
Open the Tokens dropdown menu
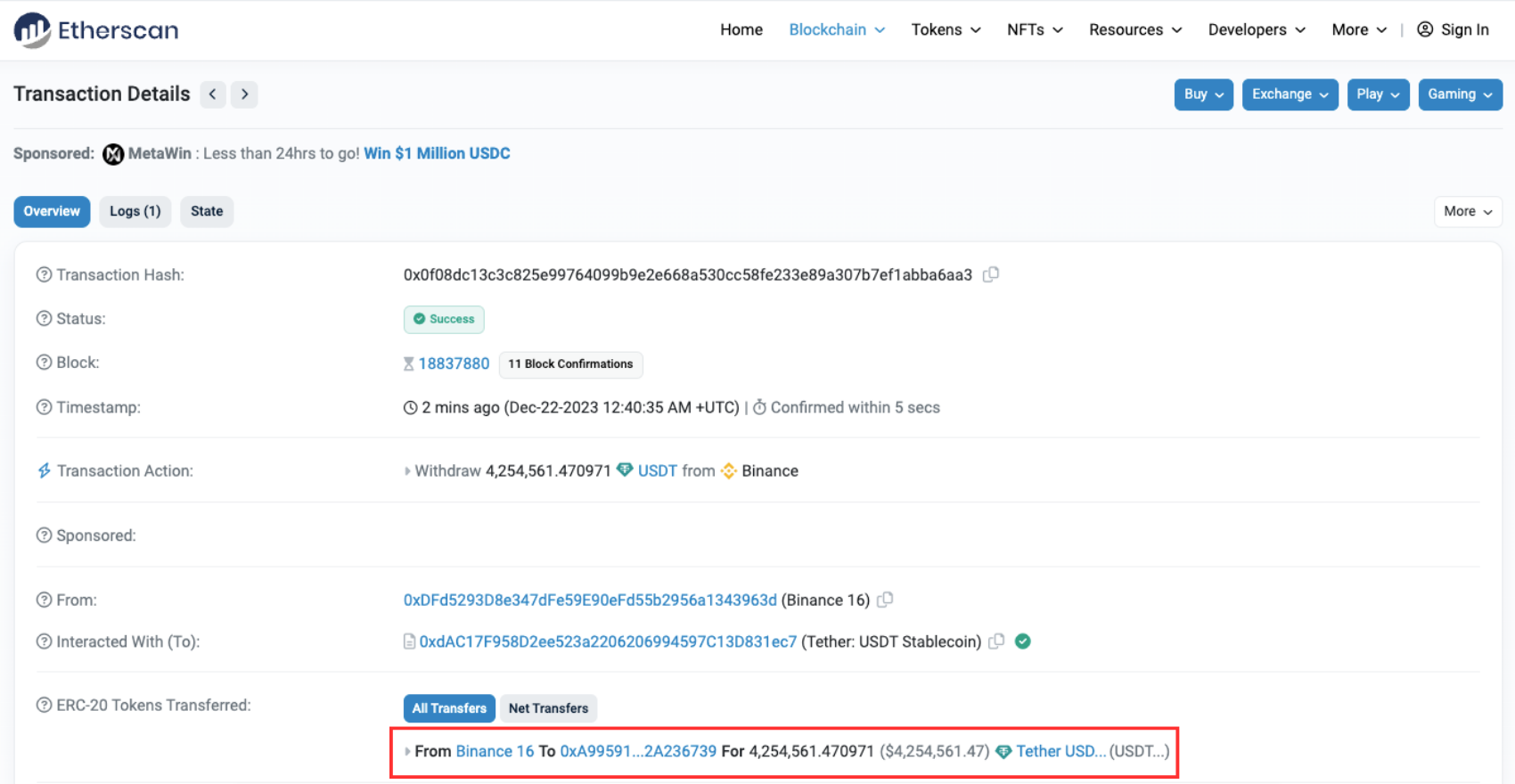coord(946,29)
